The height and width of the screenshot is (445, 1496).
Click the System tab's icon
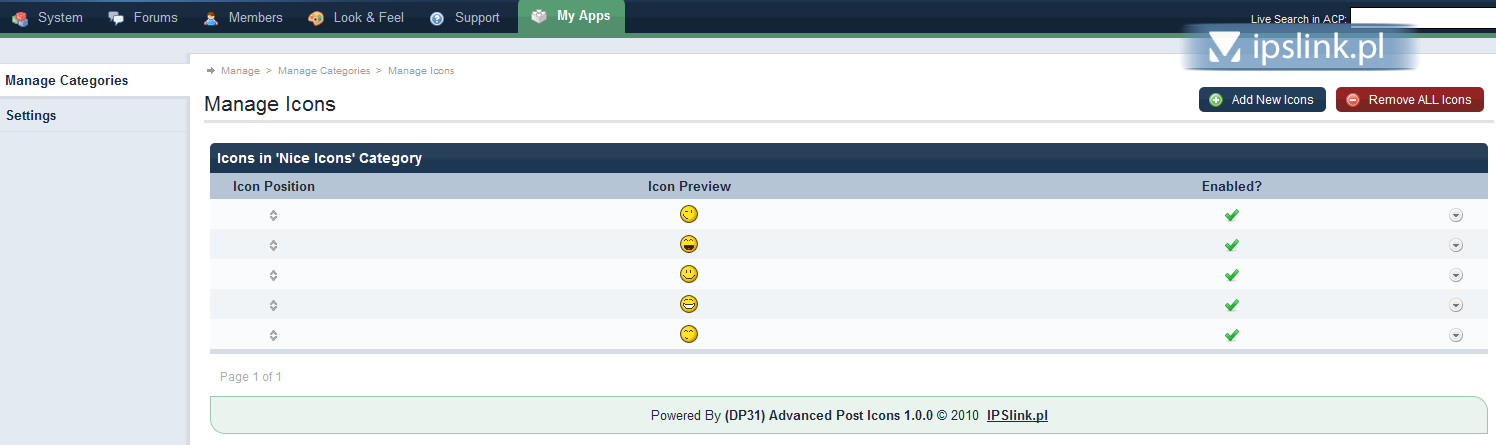tap(20, 18)
